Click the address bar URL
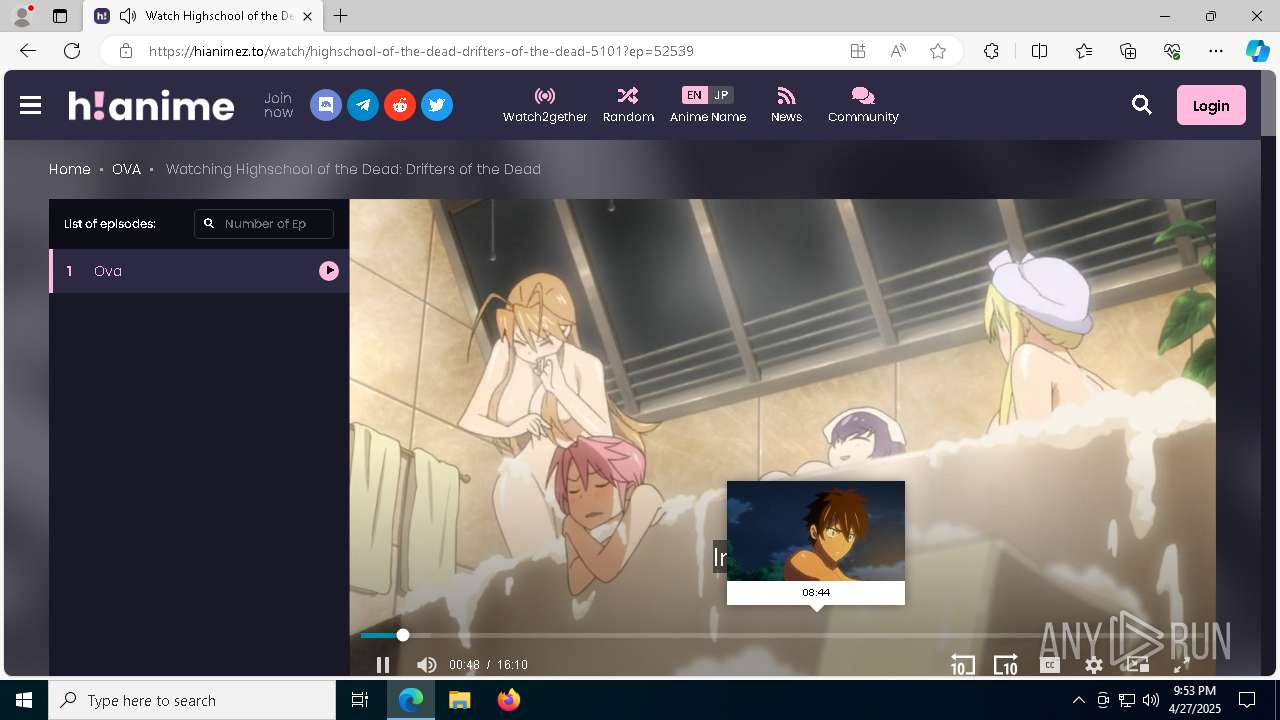Screen dimensions: 1280x720 421,51
